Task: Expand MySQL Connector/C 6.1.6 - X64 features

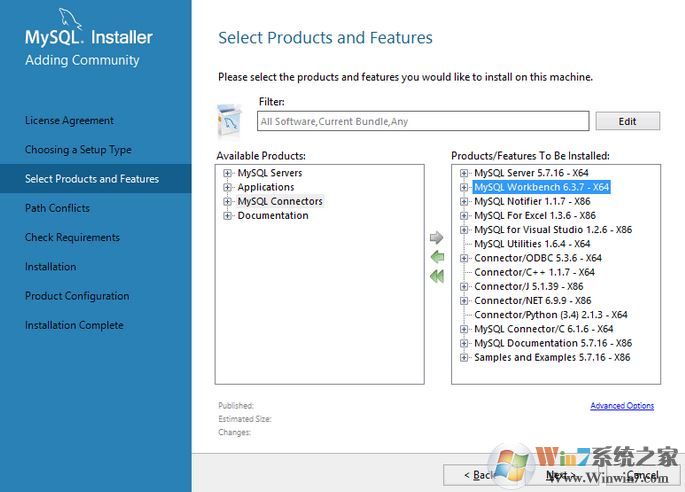Action: (x=464, y=329)
